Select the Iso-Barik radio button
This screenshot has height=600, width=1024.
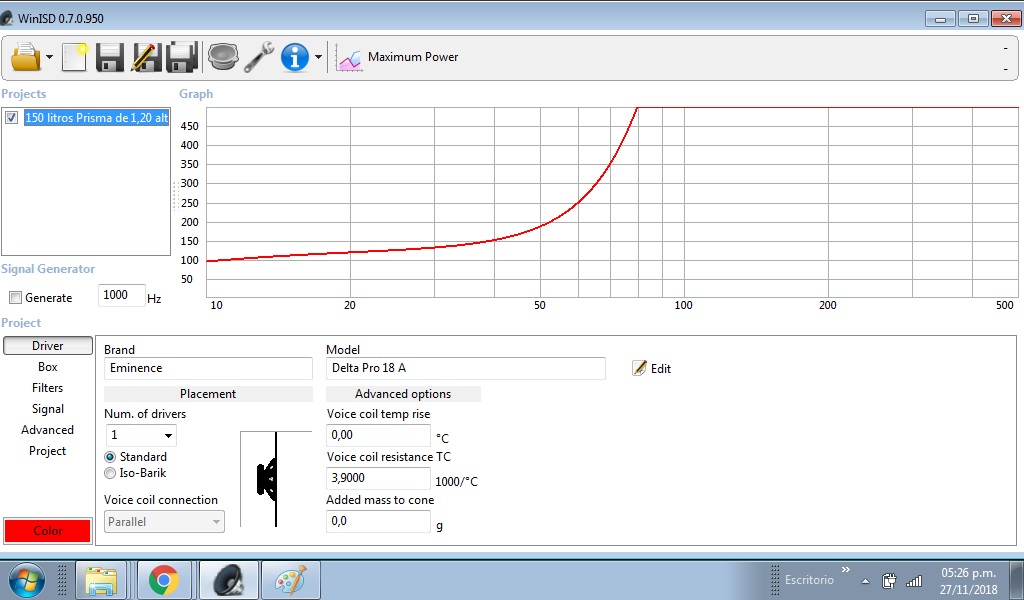tap(110, 473)
